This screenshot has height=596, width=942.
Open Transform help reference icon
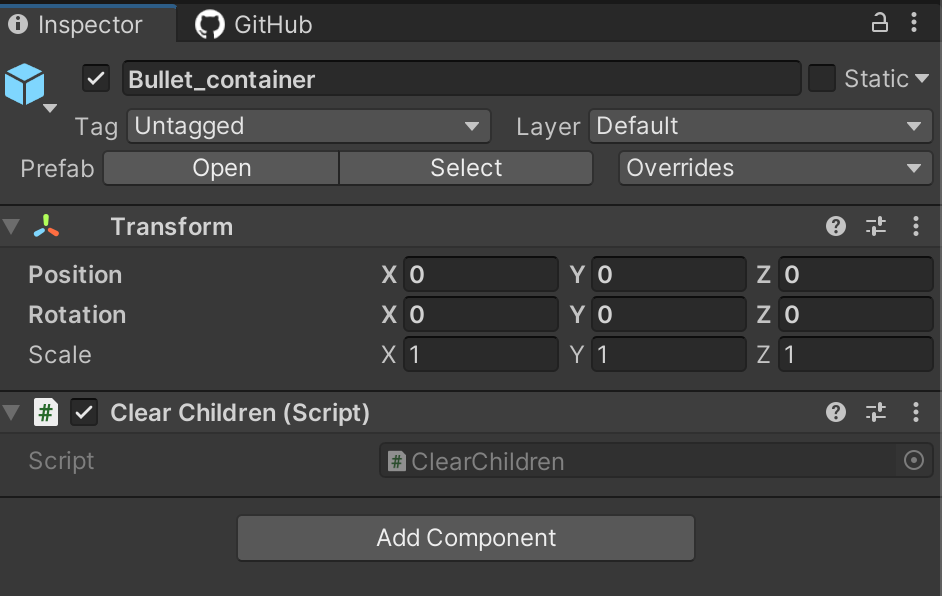pyautogui.click(x=836, y=227)
